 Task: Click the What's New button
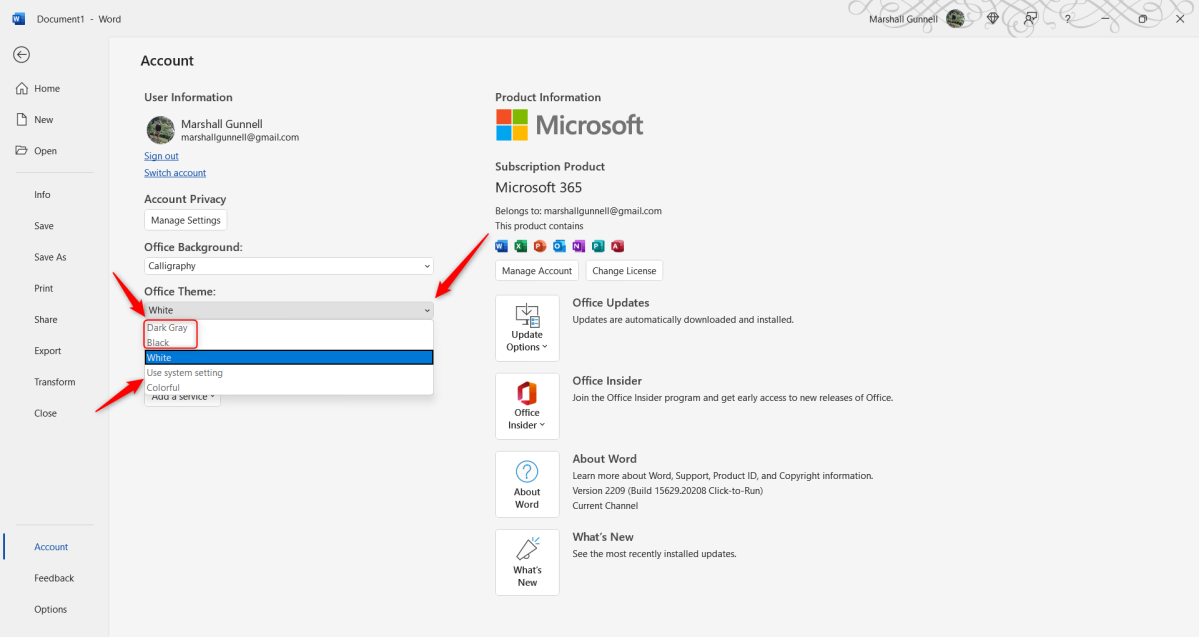[x=527, y=562]
